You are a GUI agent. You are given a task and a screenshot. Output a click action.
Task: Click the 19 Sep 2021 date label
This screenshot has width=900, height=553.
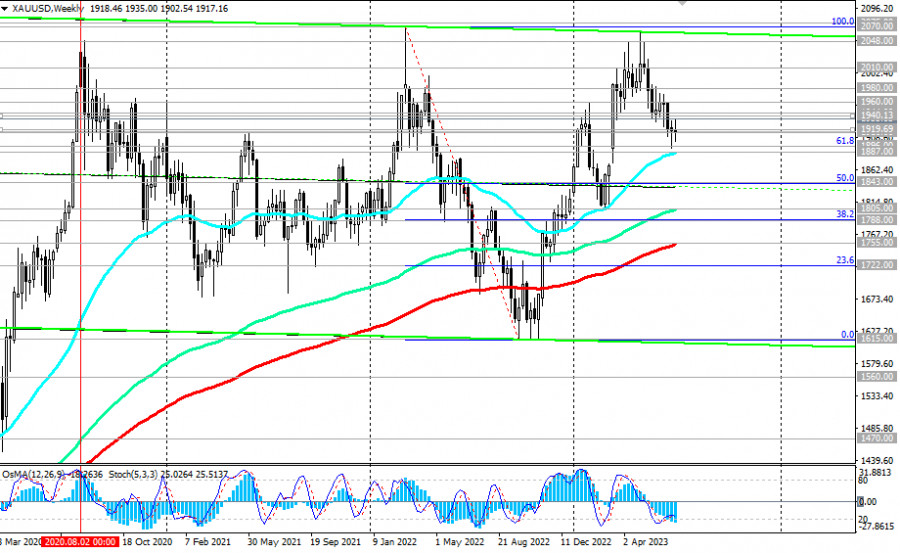point(336,542)
